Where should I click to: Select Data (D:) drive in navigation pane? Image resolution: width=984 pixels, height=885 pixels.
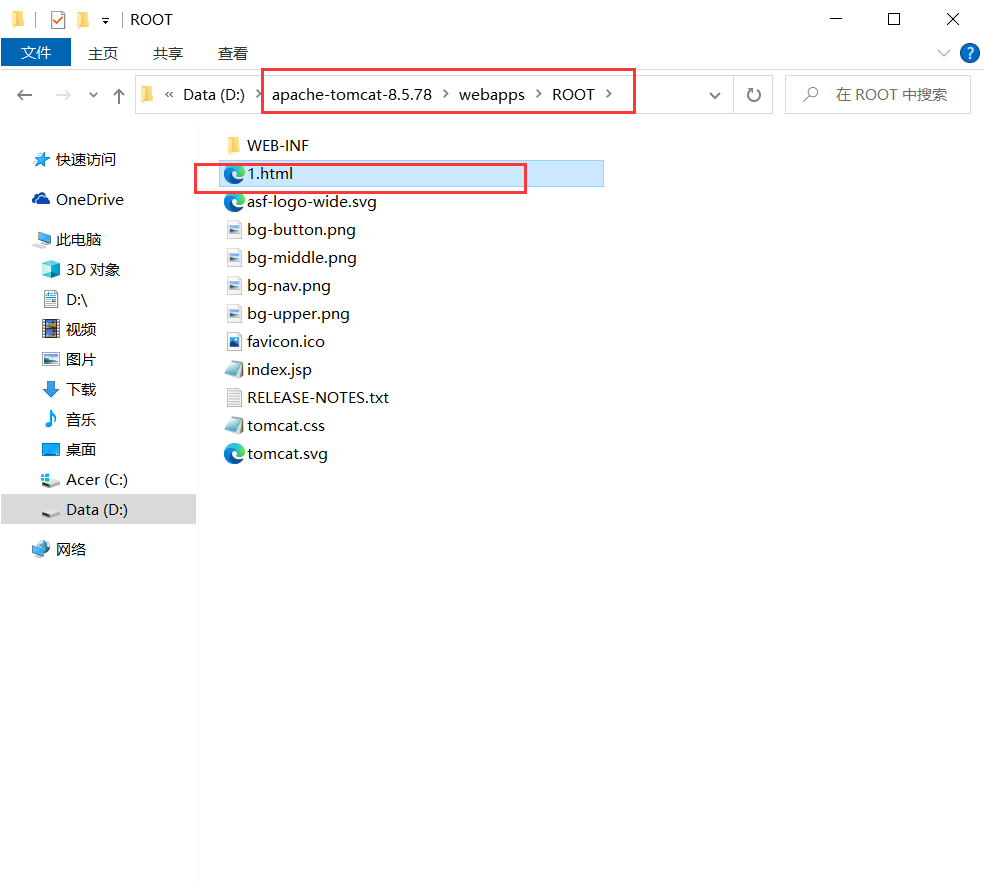pyautogui.click(x=97, y=510)
